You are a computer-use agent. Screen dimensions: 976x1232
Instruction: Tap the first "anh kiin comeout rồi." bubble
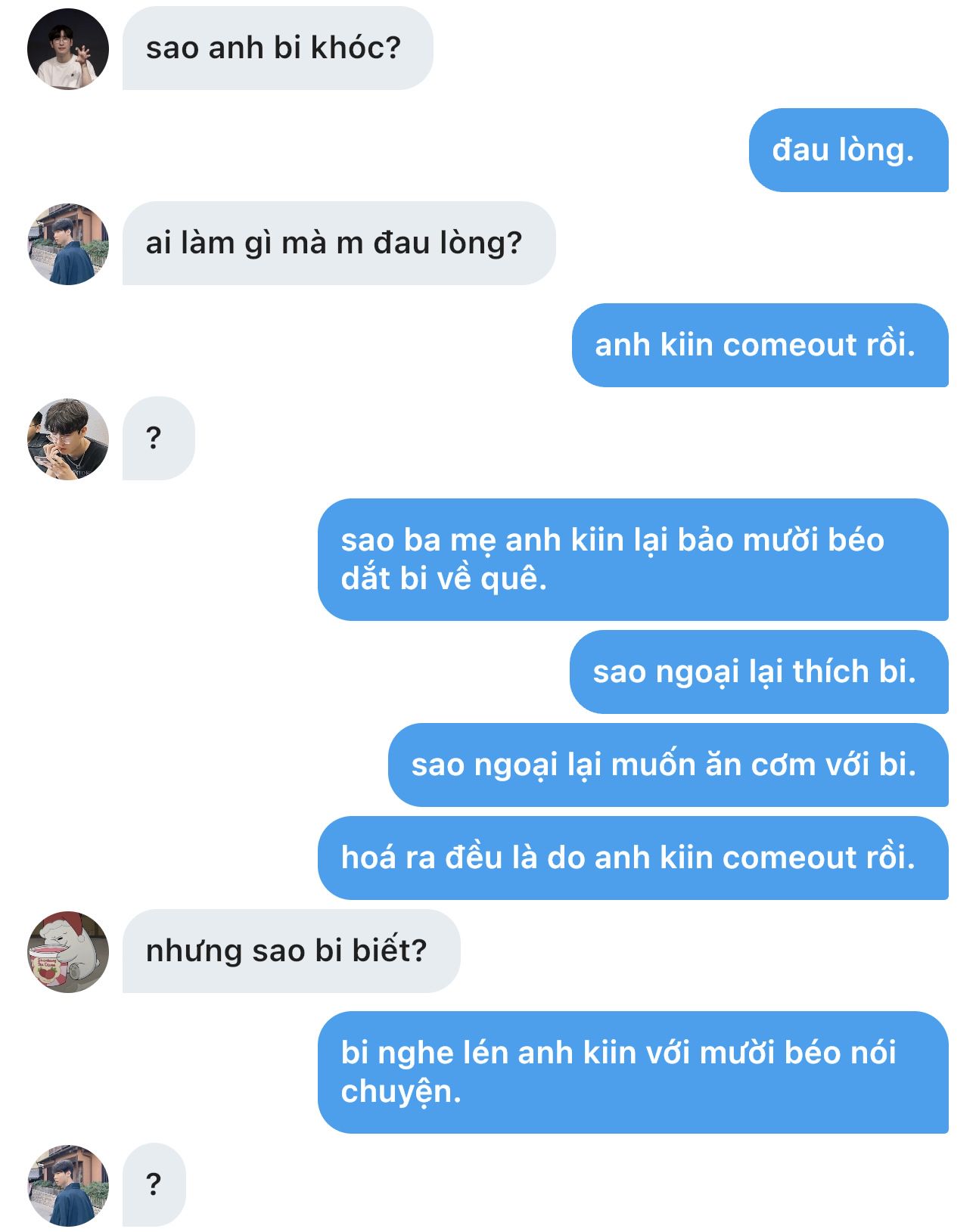(760, 345)
